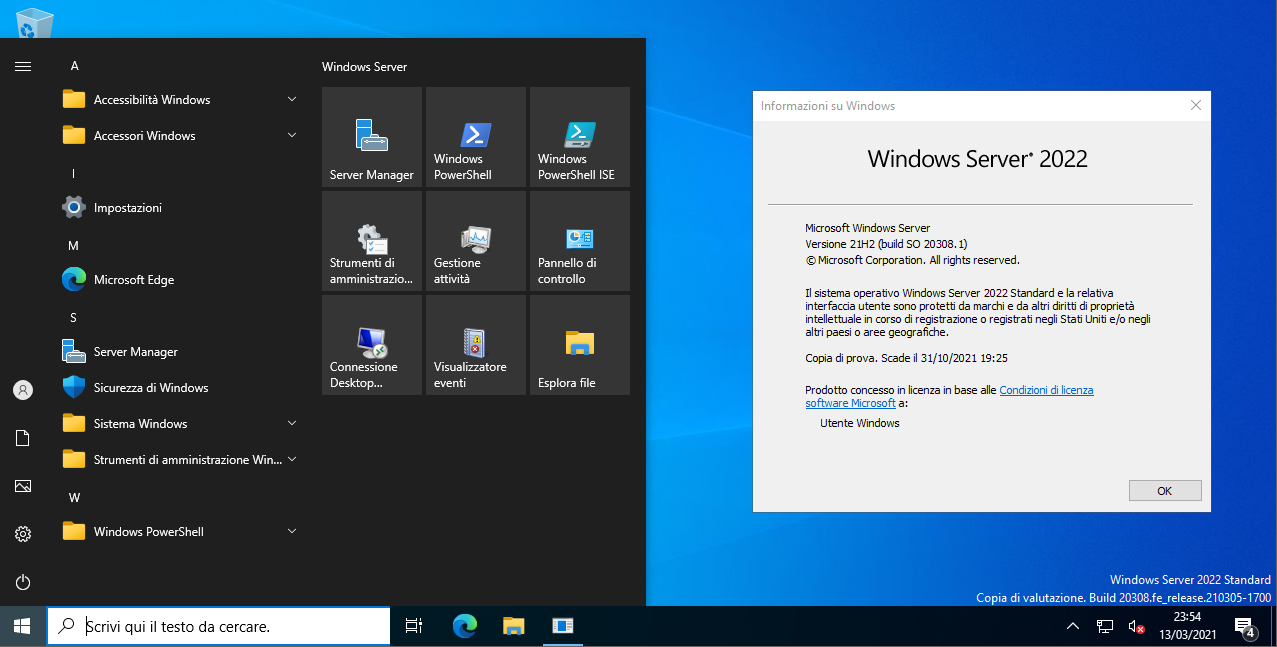Screen dimensions: 1277x647
Task: Open the user account icon in Start sidebar
Action: 23,390
